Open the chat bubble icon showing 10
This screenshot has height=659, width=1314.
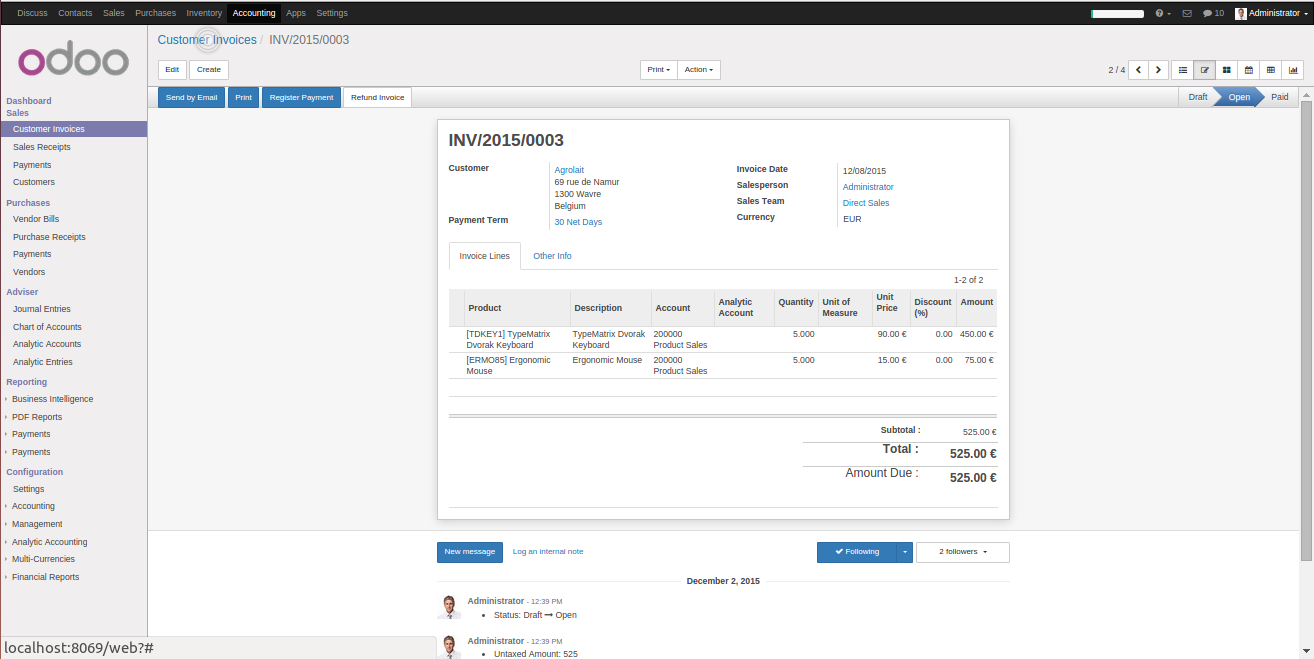(1213, 13)
